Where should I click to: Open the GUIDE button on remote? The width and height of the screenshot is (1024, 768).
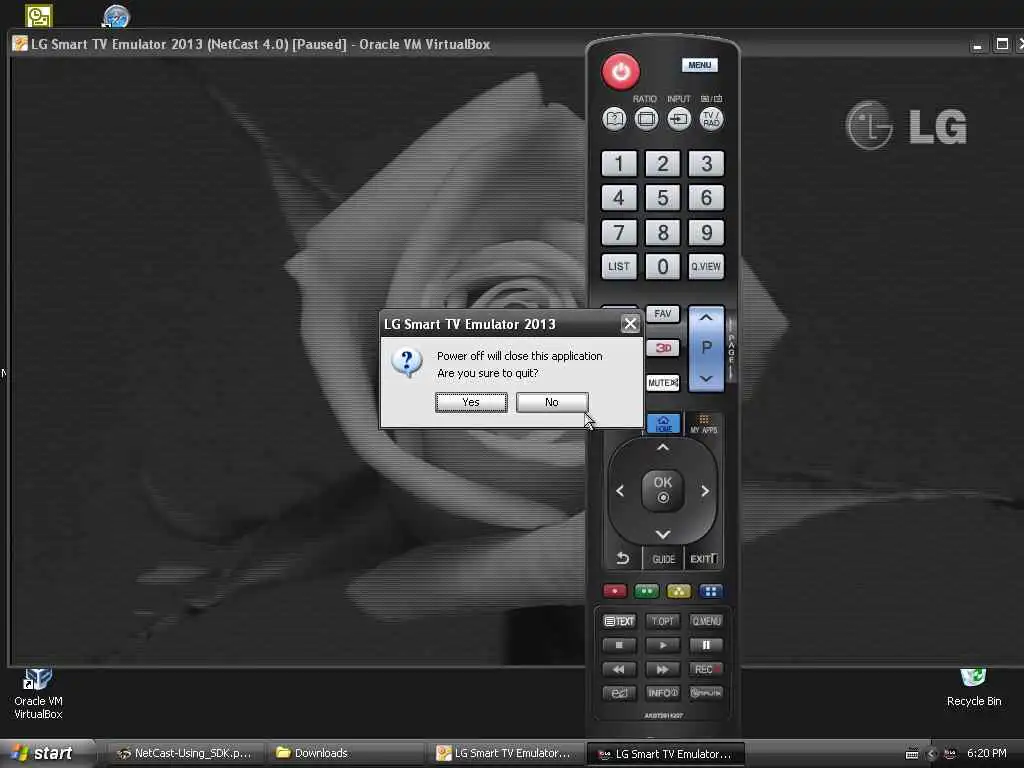(x=664, y=559)
